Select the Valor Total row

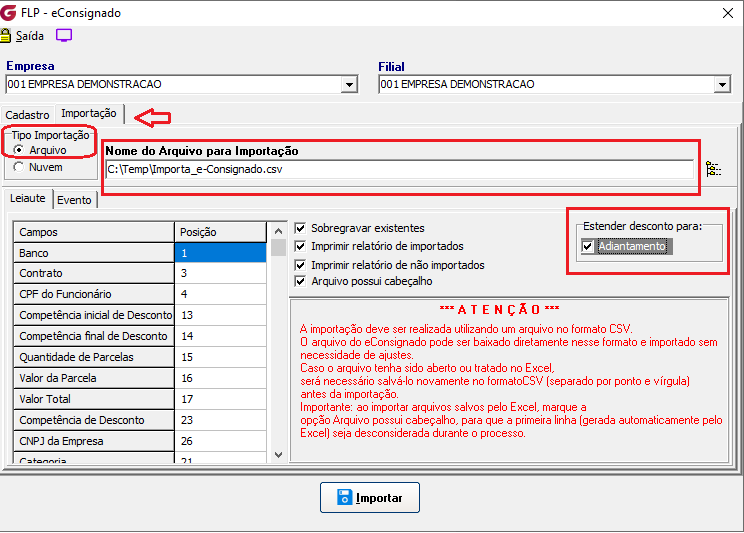click(93, 399)
